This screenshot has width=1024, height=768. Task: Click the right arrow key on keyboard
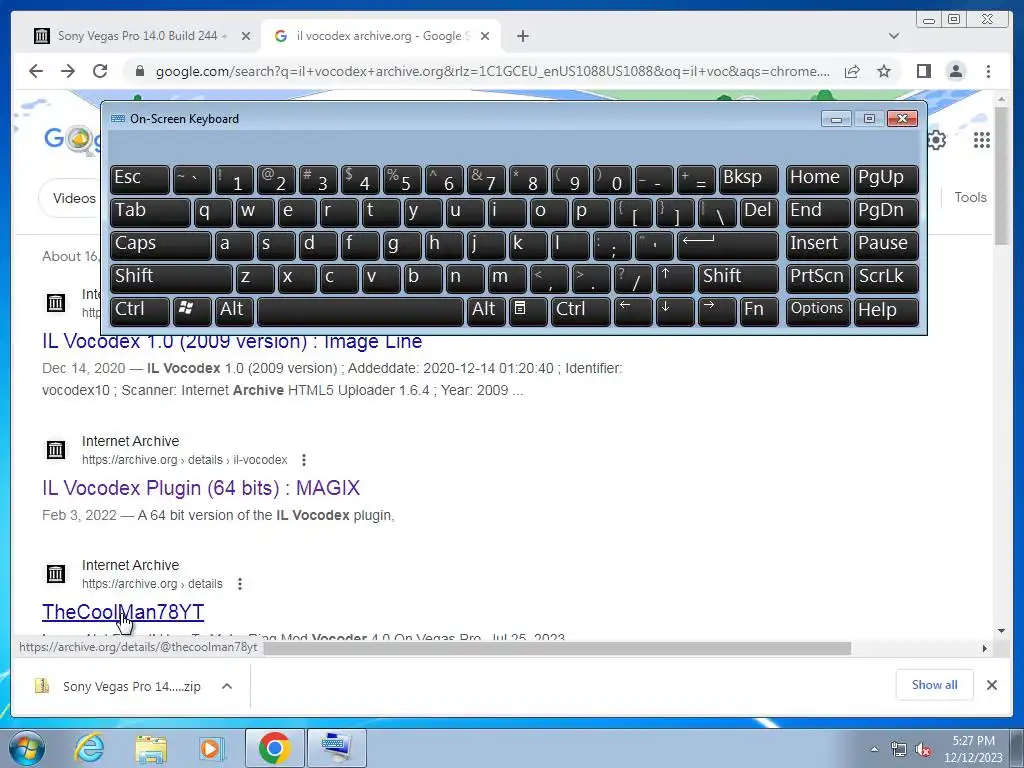coord(716,310)
